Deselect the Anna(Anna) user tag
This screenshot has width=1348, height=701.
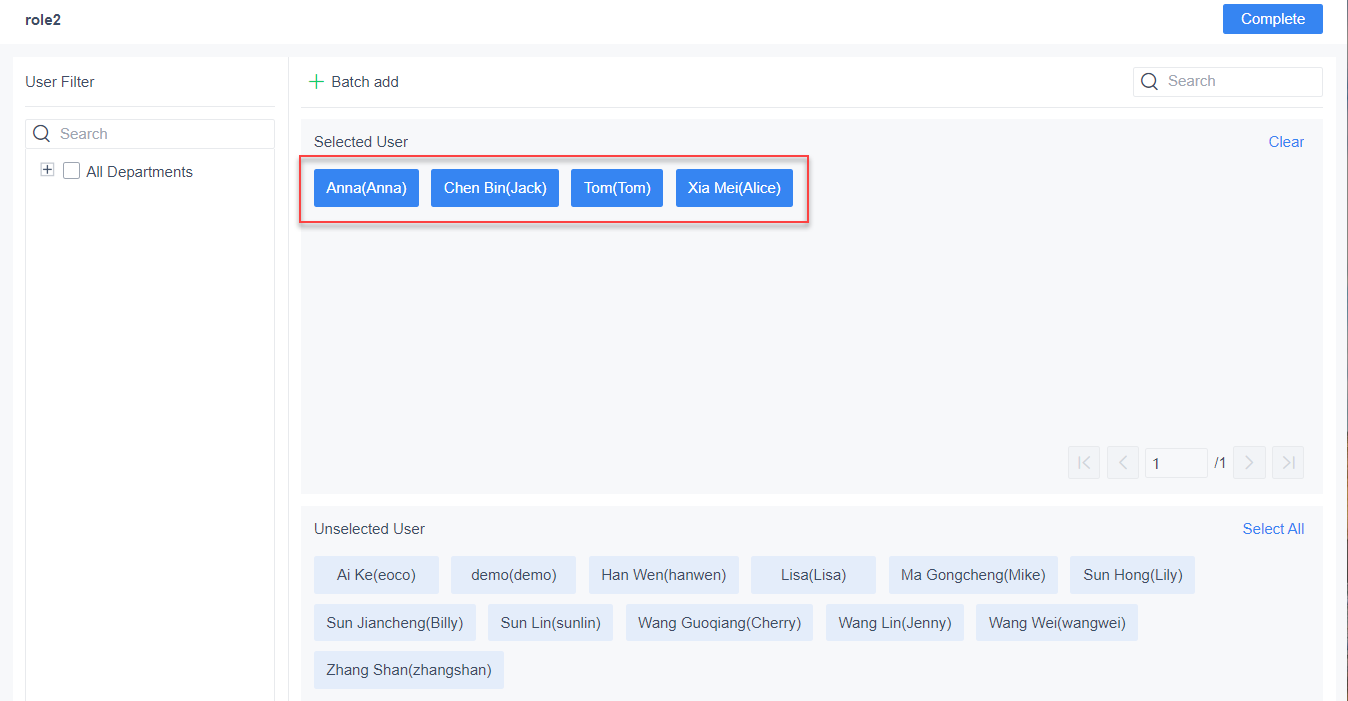point(366,188)
